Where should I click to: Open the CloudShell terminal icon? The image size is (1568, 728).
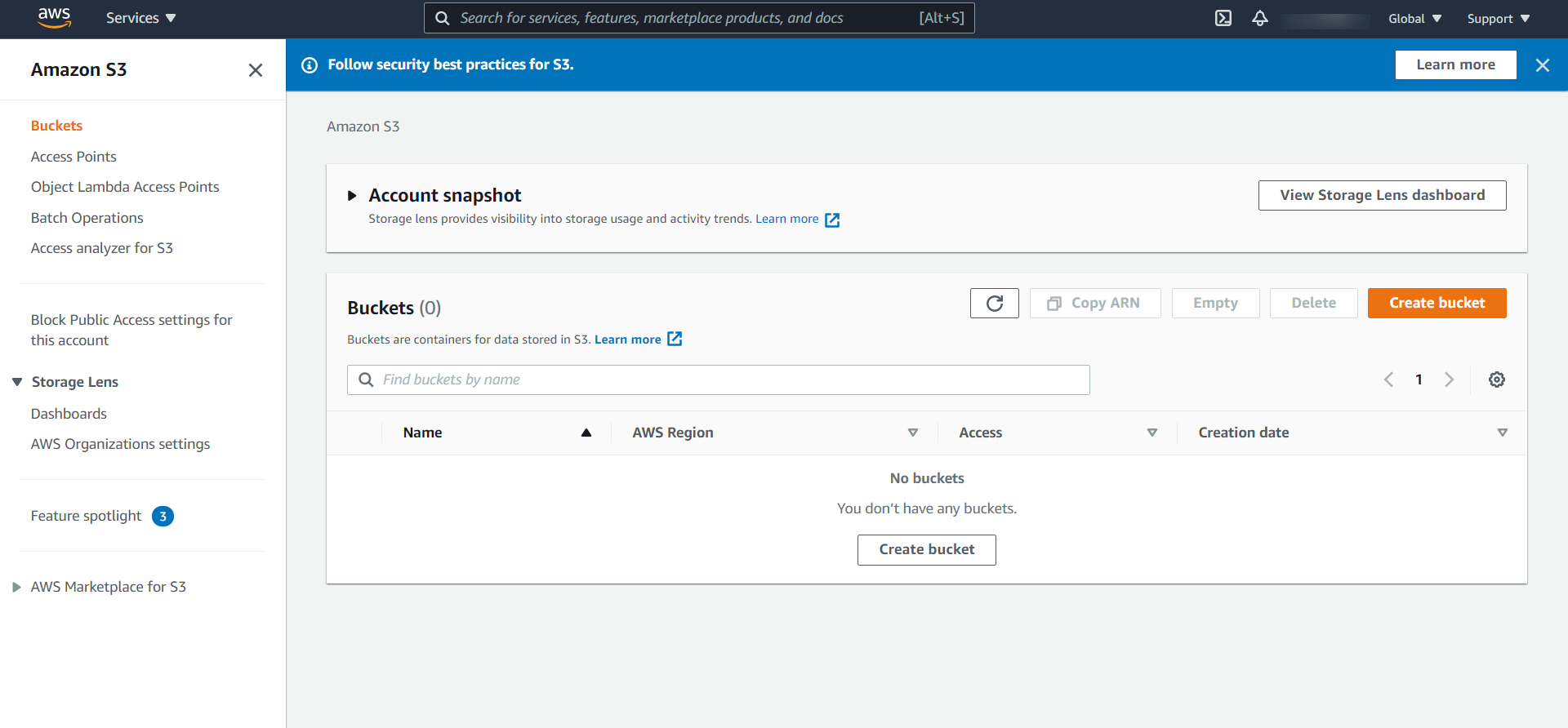[1223, 18]
